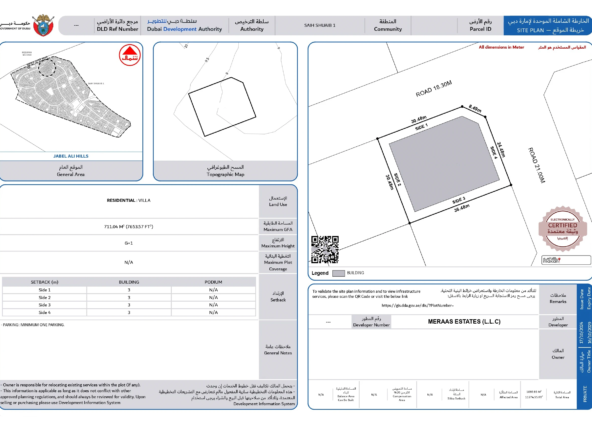Select the Side 3 row in setback table

click(129, 305)
